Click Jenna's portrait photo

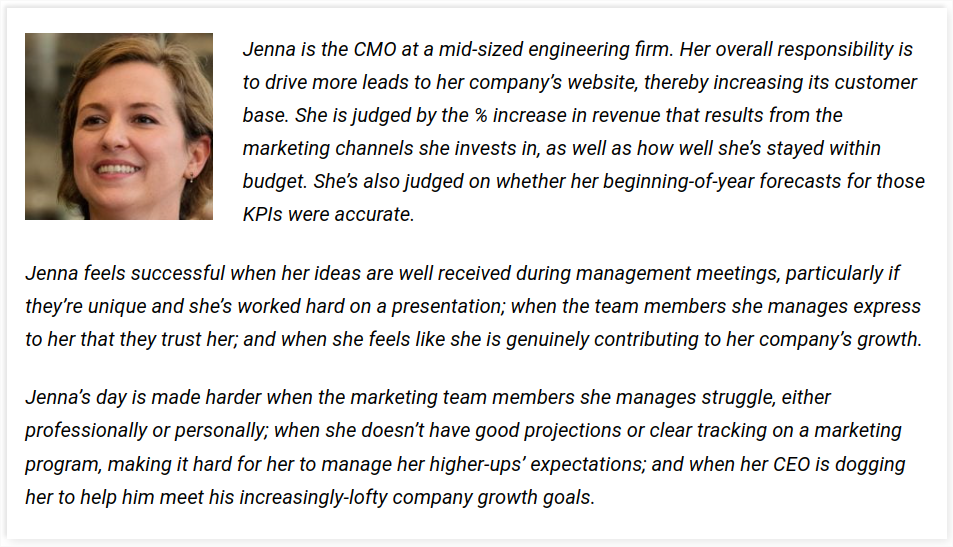click(x=119, y=126)
